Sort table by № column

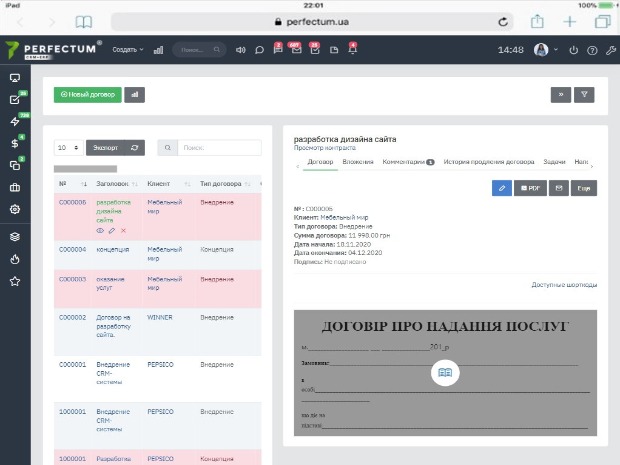(x=72, y=184)
